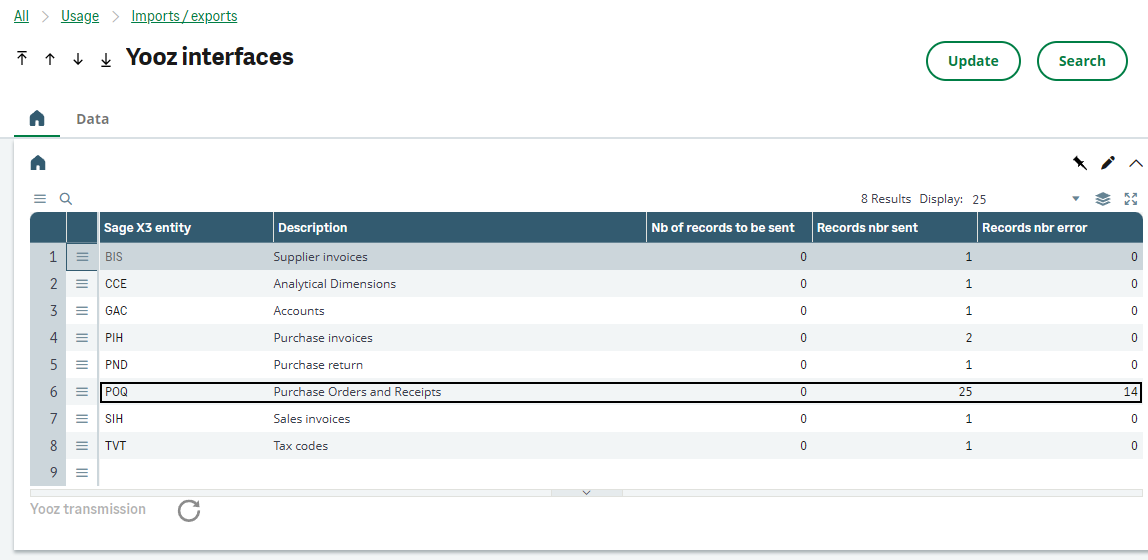
Task: Open the Usage breadcrumb link
Action: (80, 16)
